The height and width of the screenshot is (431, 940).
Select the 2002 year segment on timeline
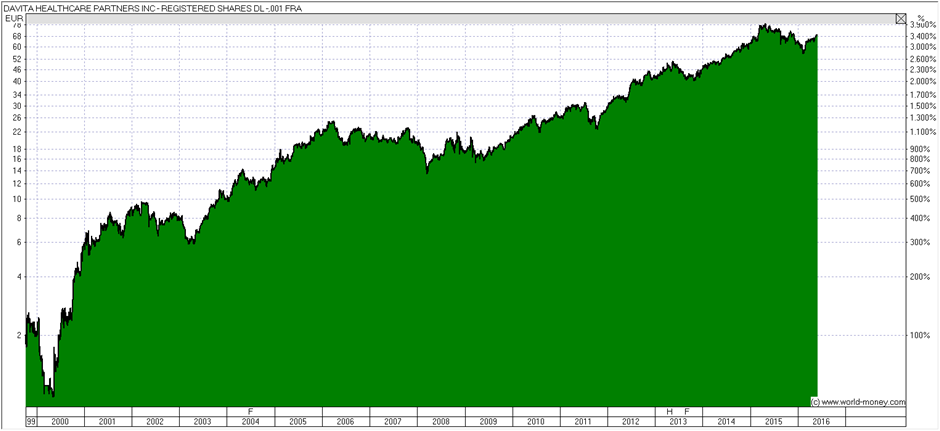coord(155,422)
